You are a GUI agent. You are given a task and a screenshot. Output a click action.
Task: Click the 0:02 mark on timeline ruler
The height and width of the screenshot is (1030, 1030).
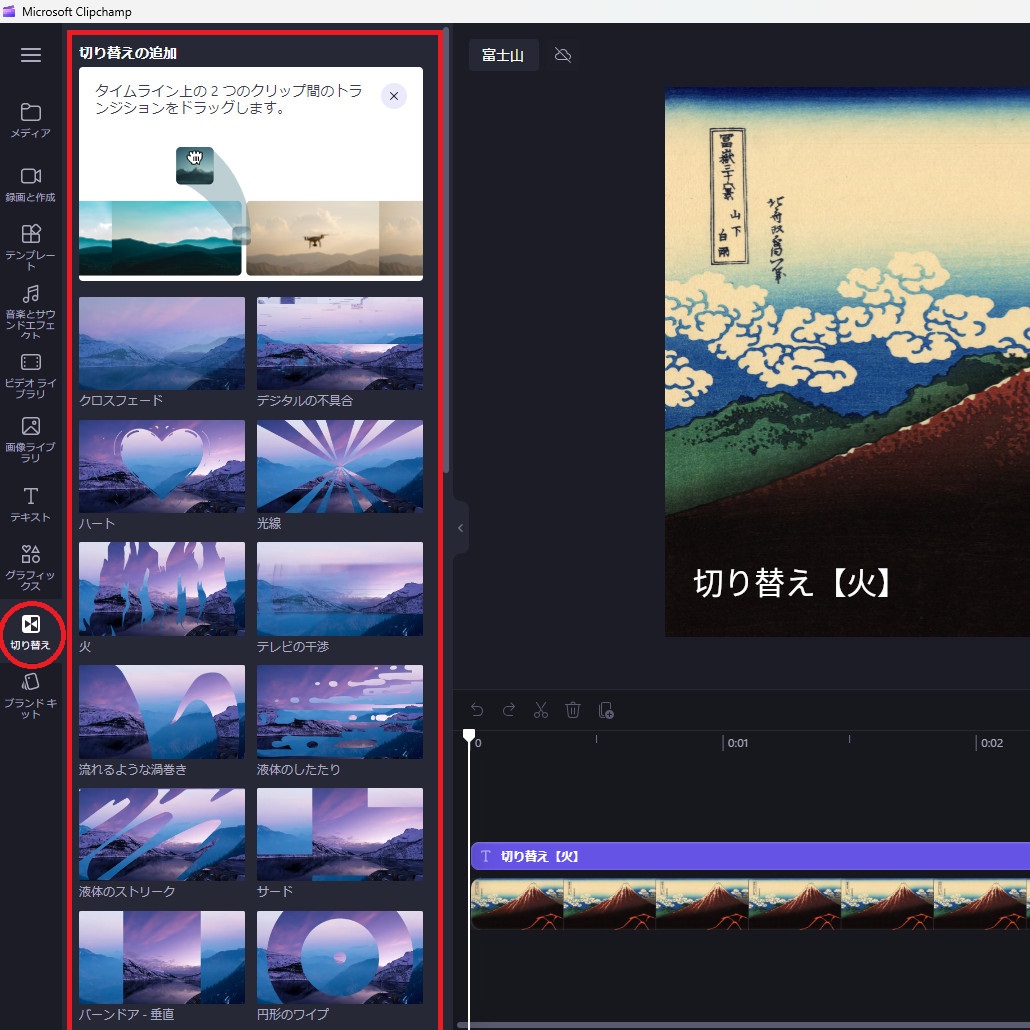click(x=991, y=743)
